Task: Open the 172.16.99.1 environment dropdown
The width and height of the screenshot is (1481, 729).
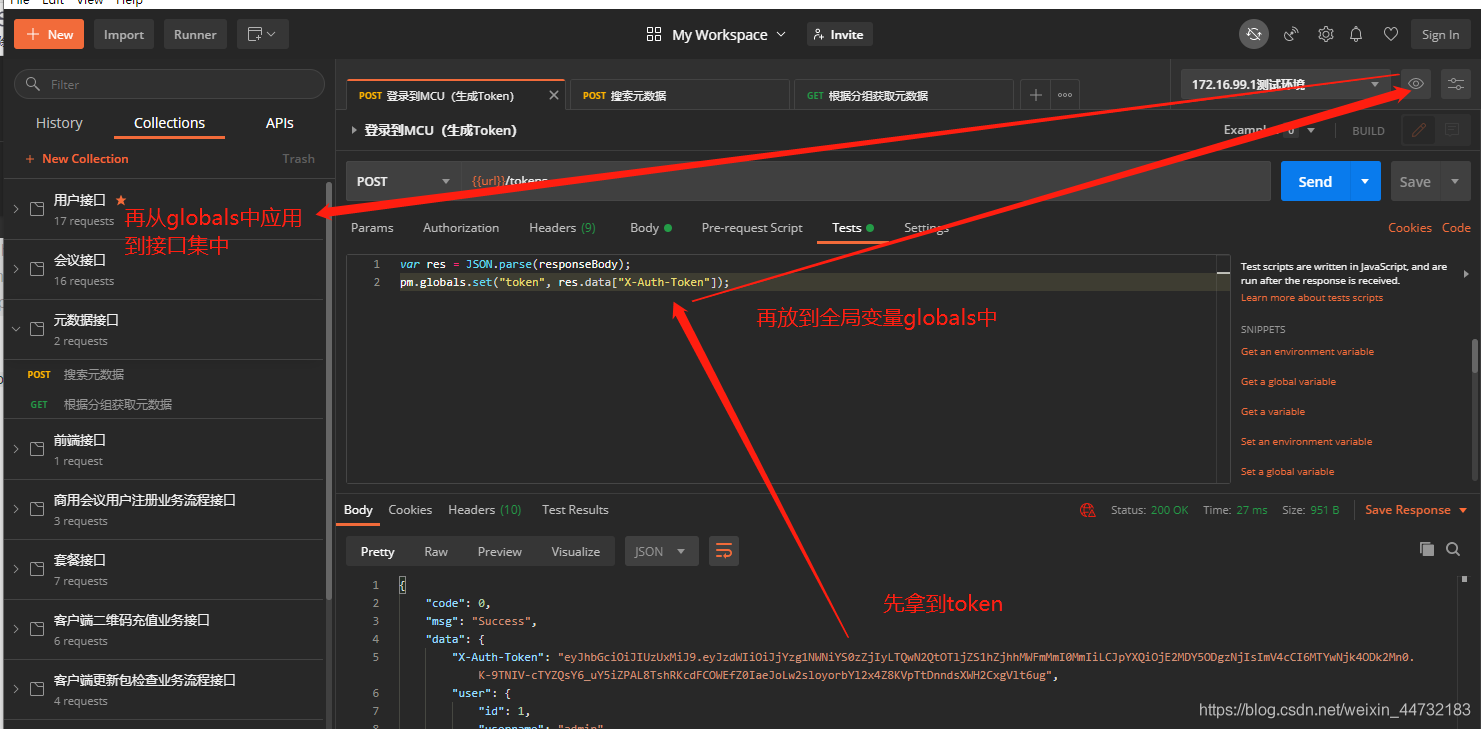Action: pos(1285,85)
